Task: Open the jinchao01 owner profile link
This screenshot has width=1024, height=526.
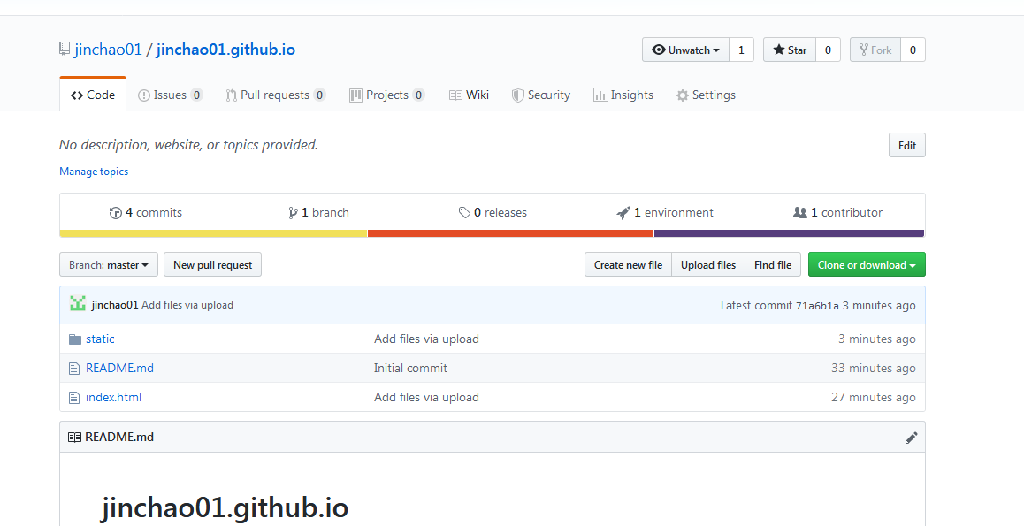Action: coord(108,50)
